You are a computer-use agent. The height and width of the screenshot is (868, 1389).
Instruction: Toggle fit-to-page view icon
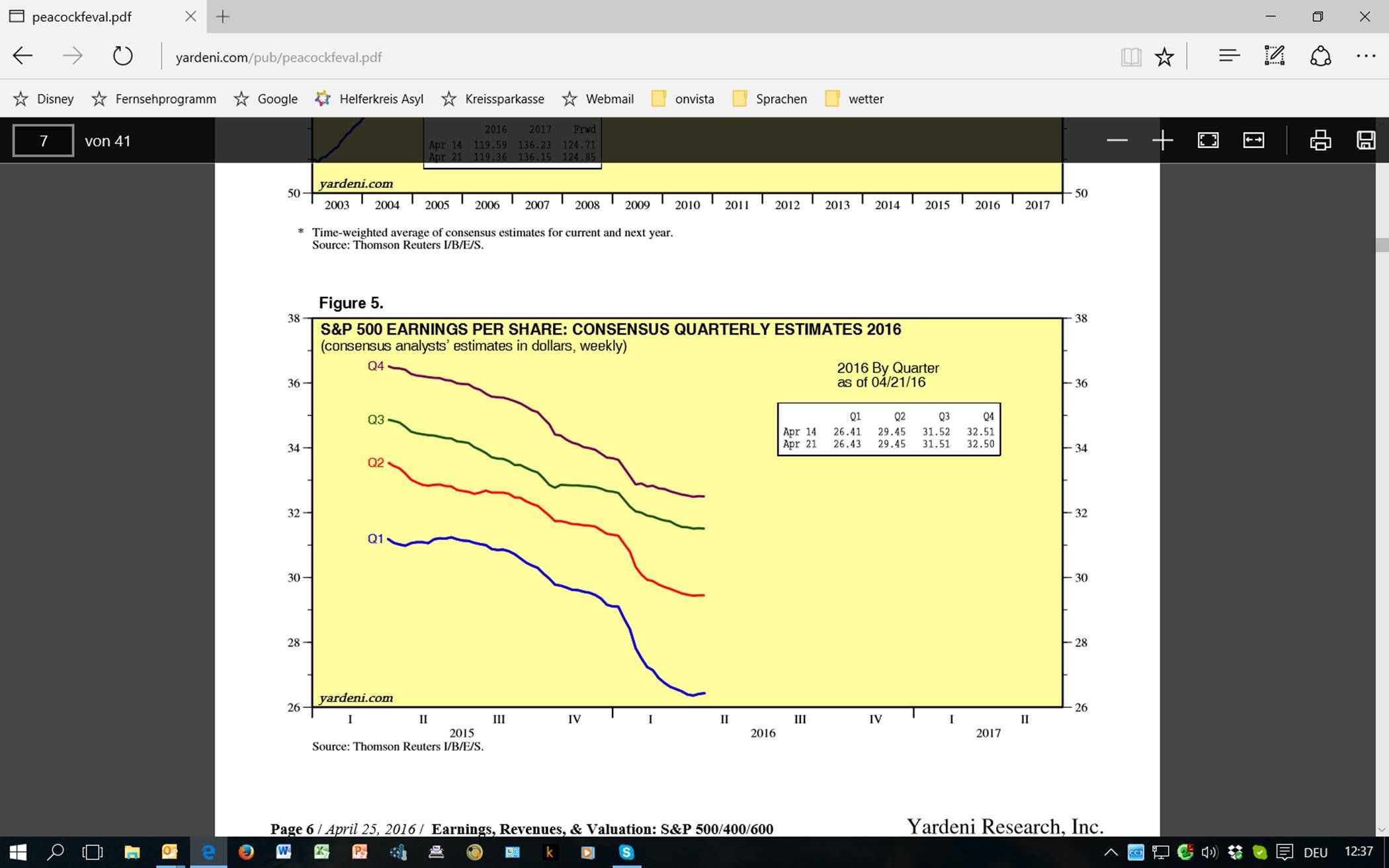click(x=1208, y=140)
